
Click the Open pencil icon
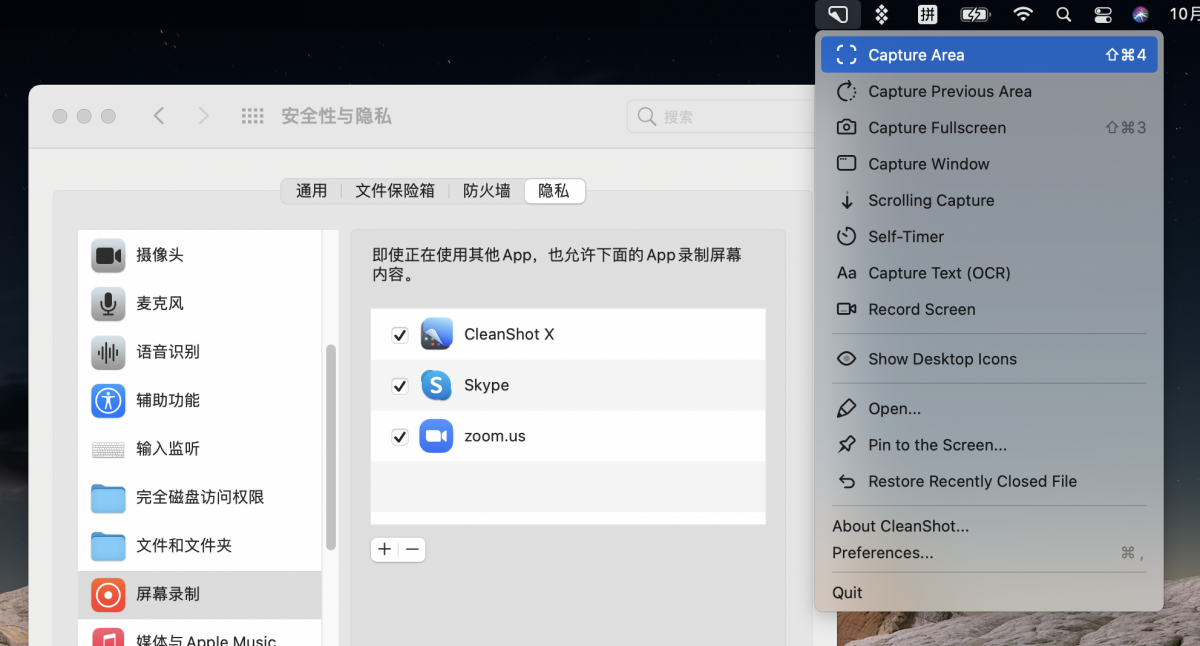pos(847,408)
